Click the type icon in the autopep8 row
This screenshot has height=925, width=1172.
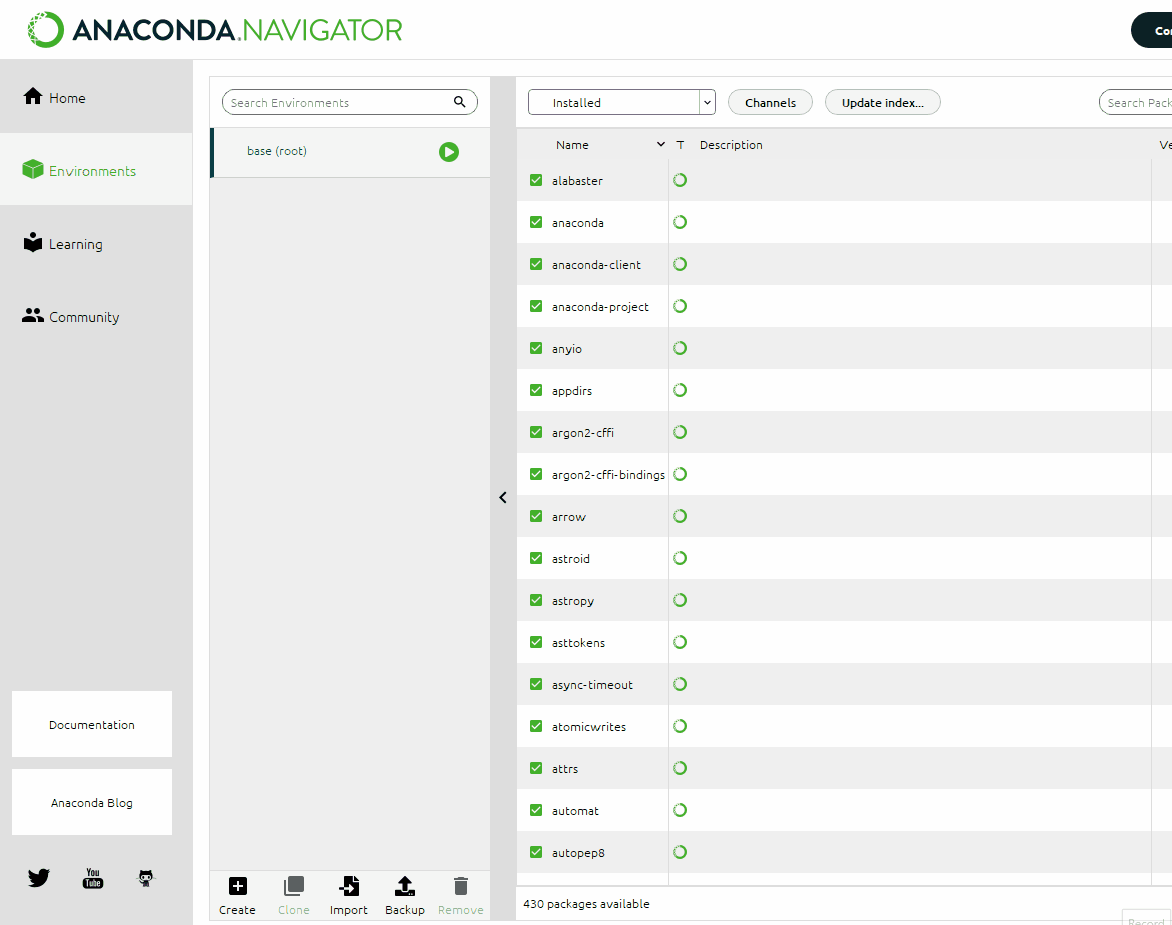(679, 852)
